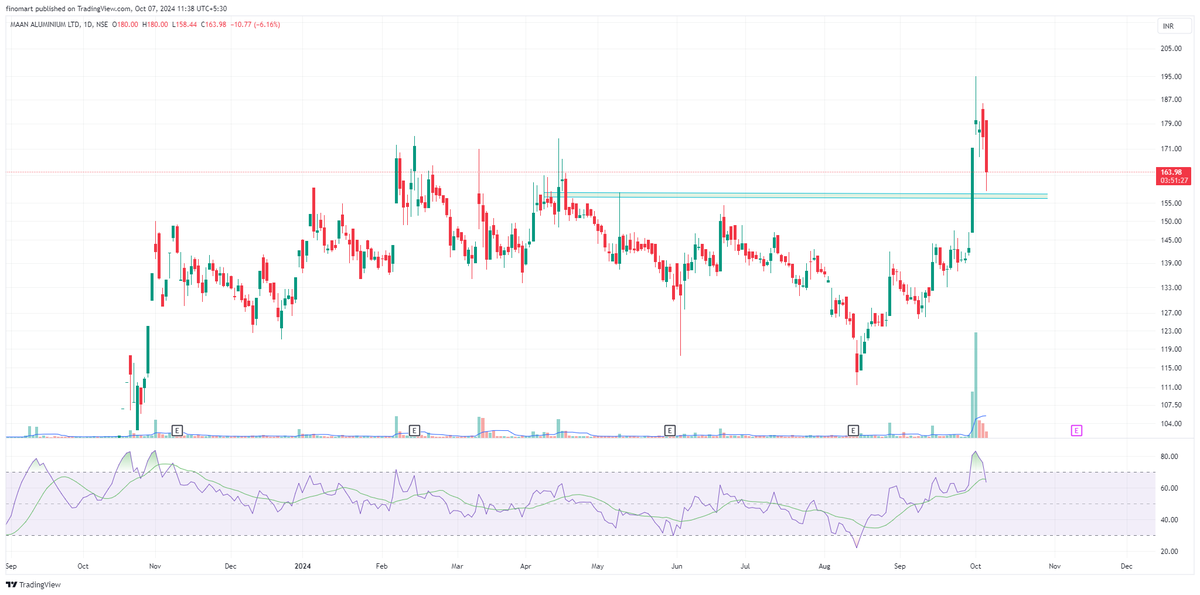The image size is (1200, 595).
Task: Click the 145.00 price axis label
Action: pos(1172,241)
